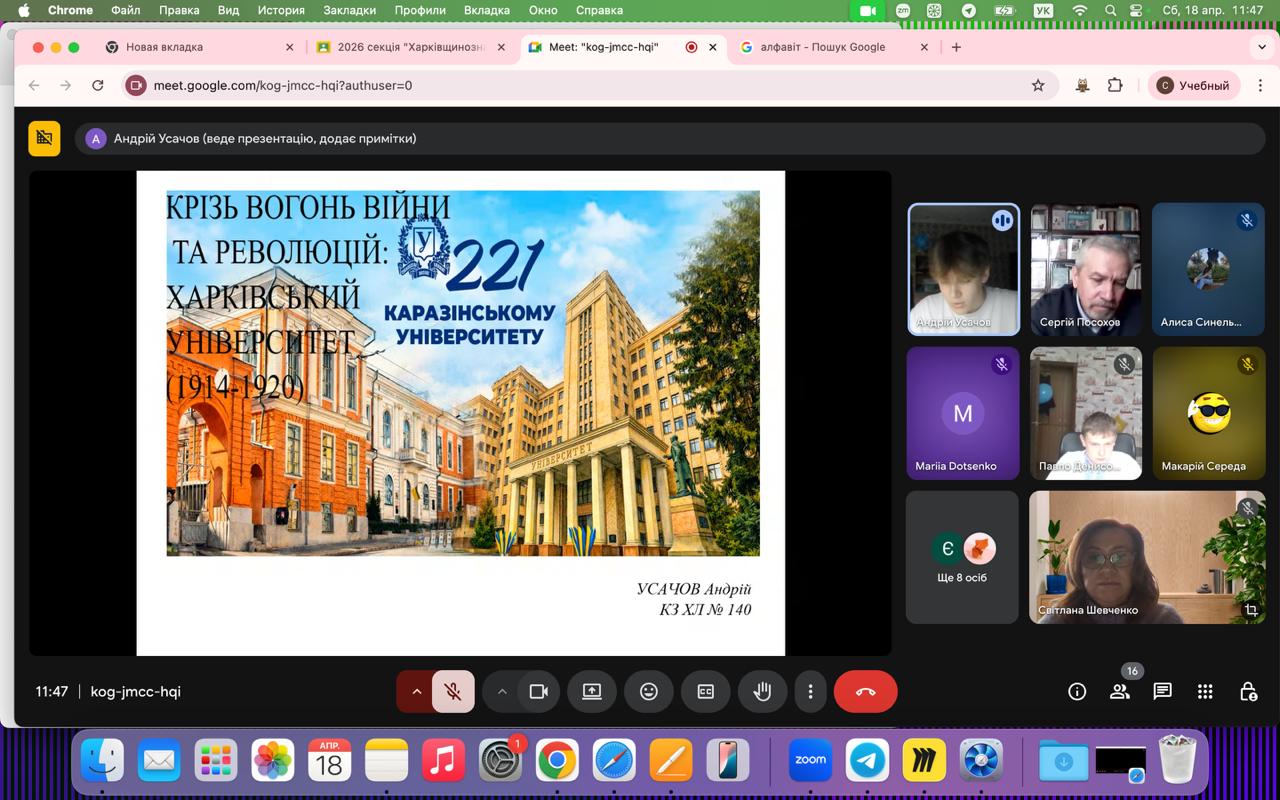This screenshot has height=800, width=1280.
Task: Expand camera video settings chevron
Action: click(502, 692)
